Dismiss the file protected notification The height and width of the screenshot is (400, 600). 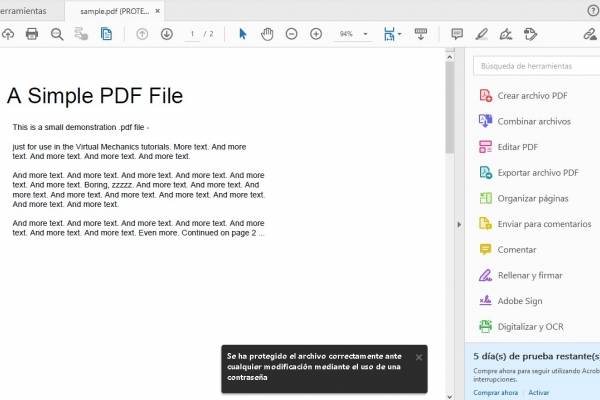tap(419, 357)
